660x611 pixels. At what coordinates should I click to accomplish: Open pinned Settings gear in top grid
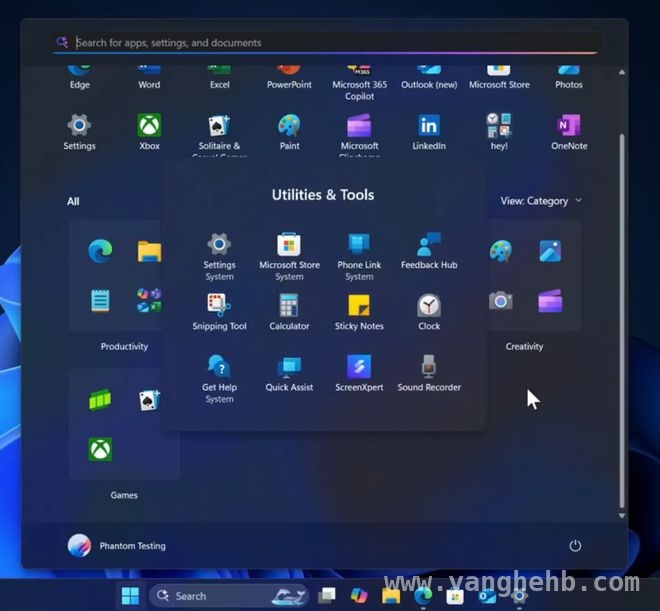coord(79,132)
